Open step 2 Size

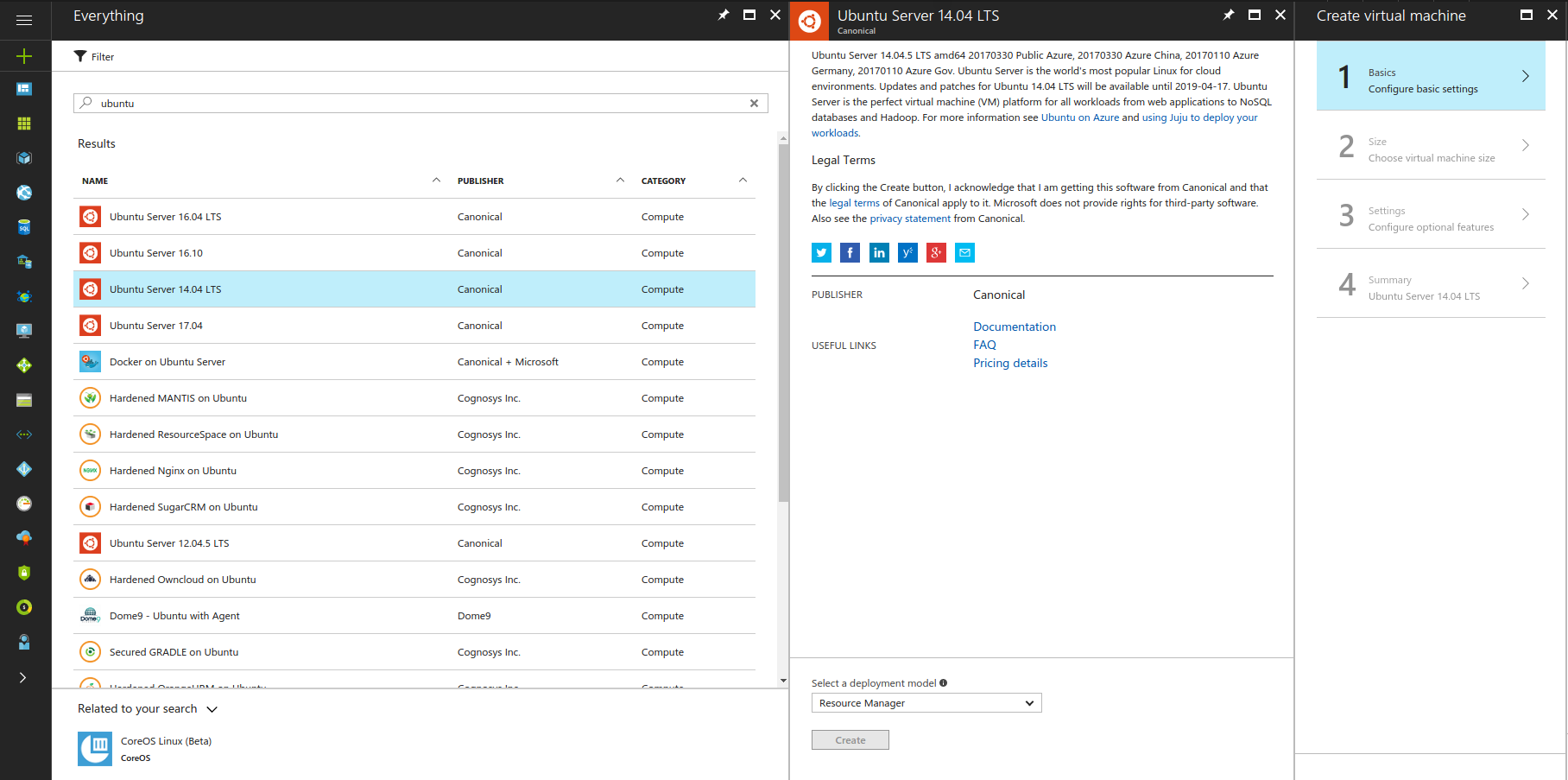(1431, 145)
